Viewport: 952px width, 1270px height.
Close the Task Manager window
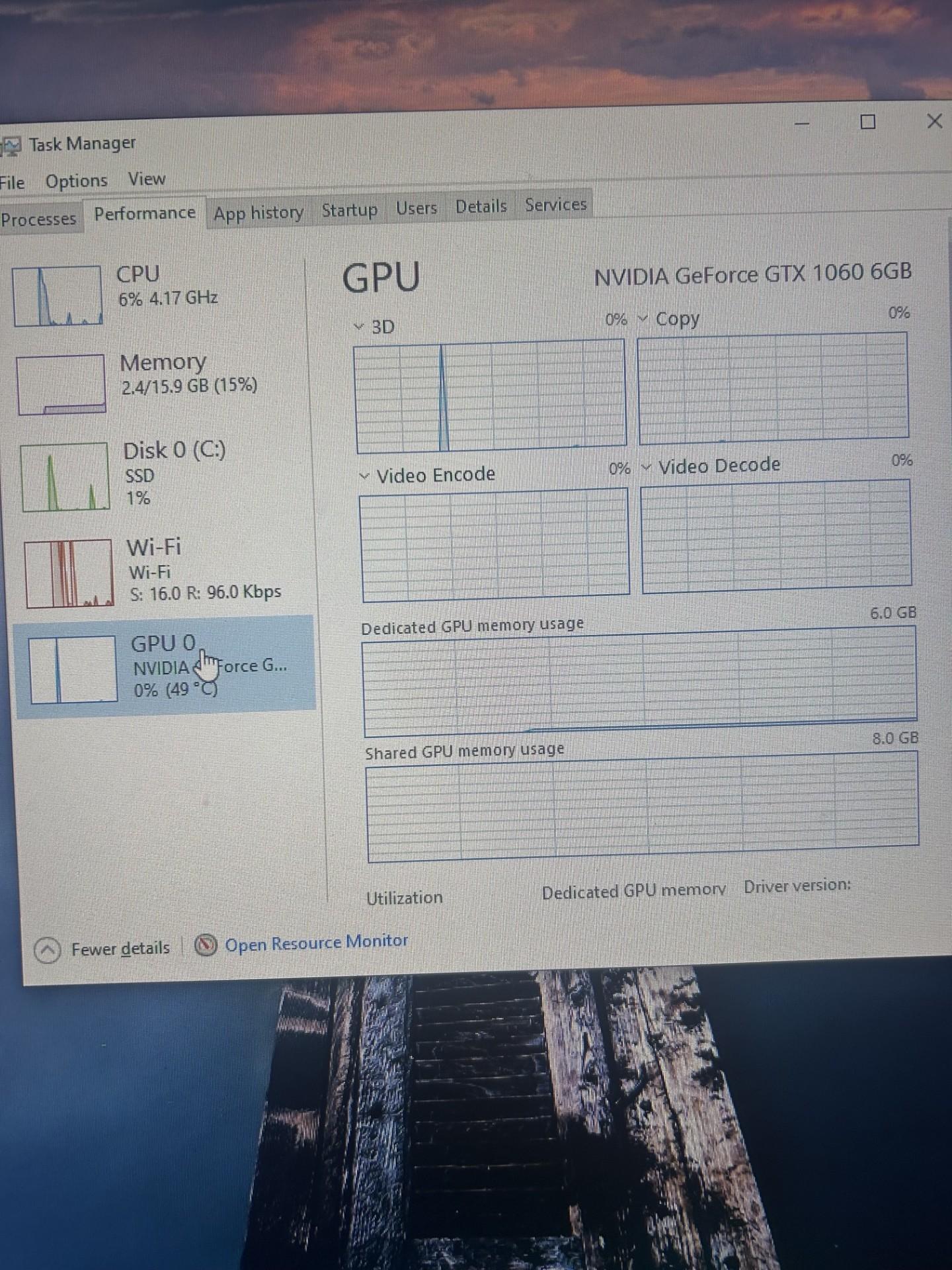[x=934, y=121]
